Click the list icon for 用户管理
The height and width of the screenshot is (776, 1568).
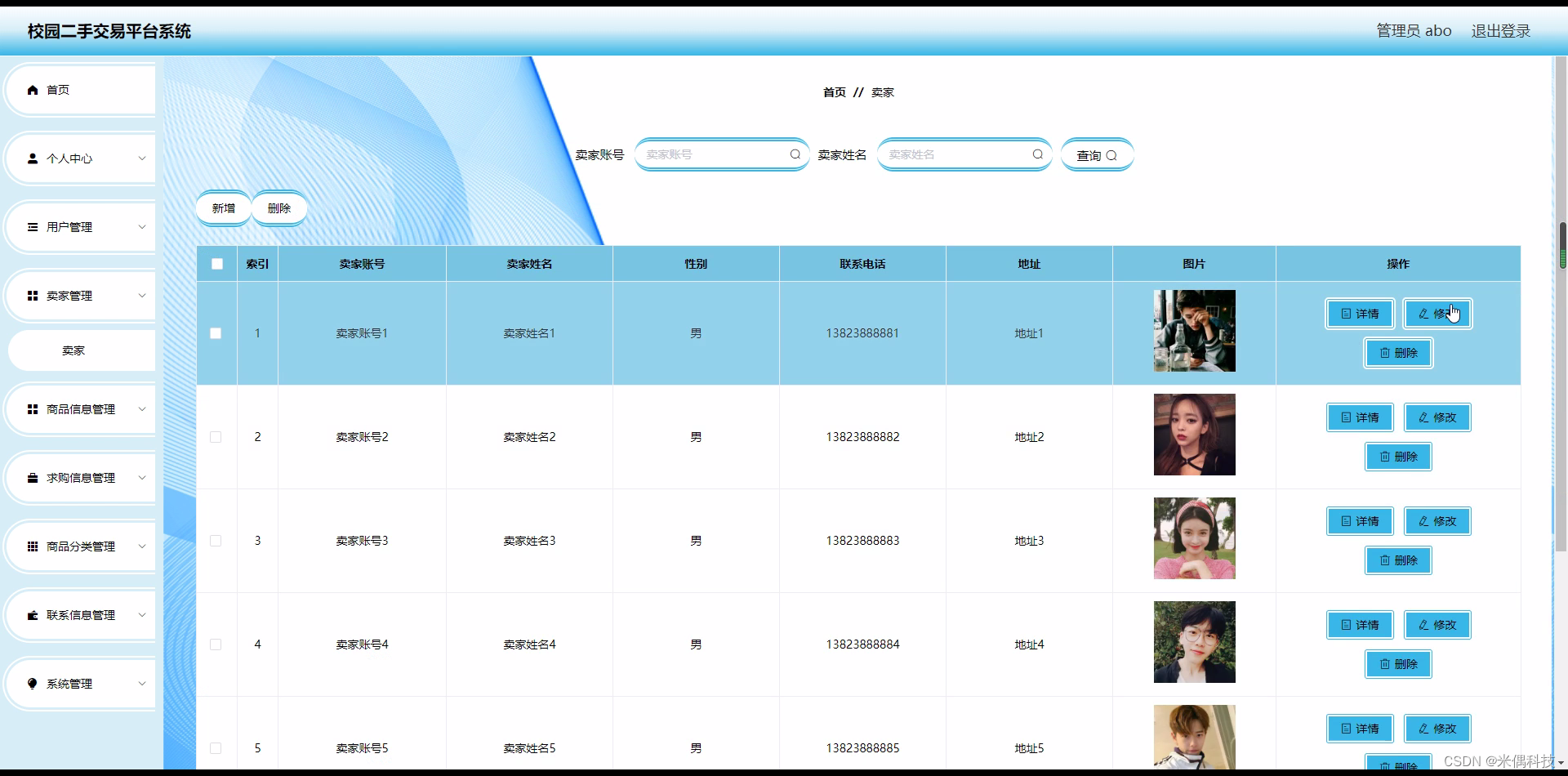(33, 226)
